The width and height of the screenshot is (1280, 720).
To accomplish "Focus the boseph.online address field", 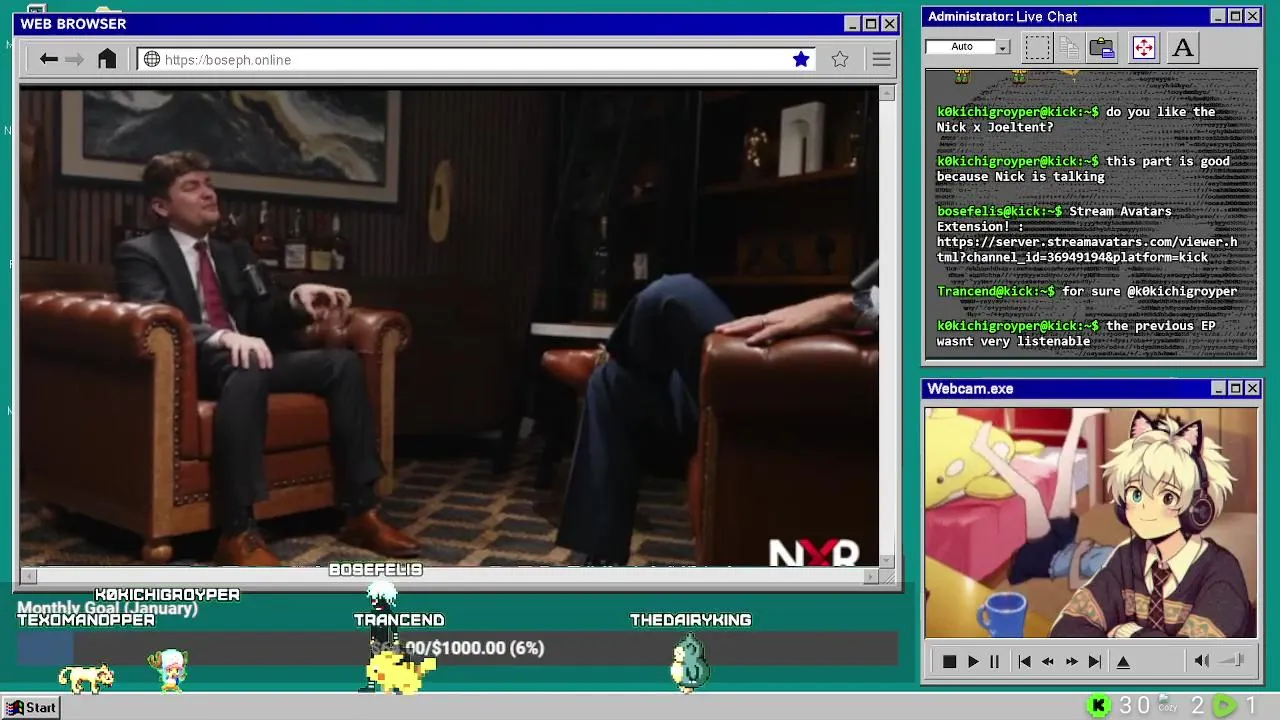I will (x=476, y=59).
